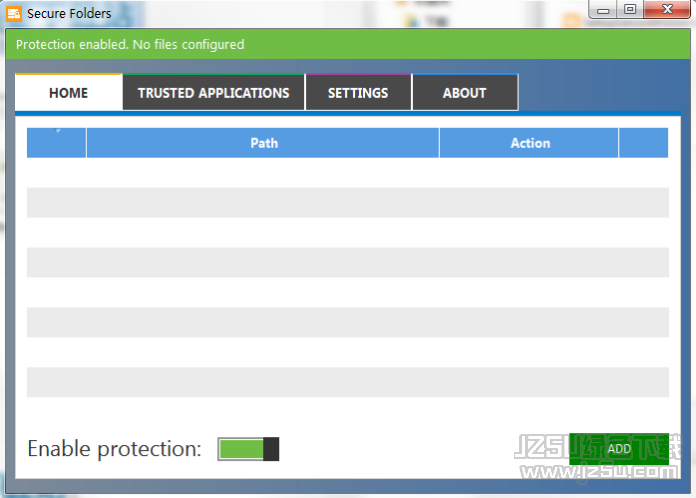
Task: Sort by the Action column header
Action: coord(529,143)
